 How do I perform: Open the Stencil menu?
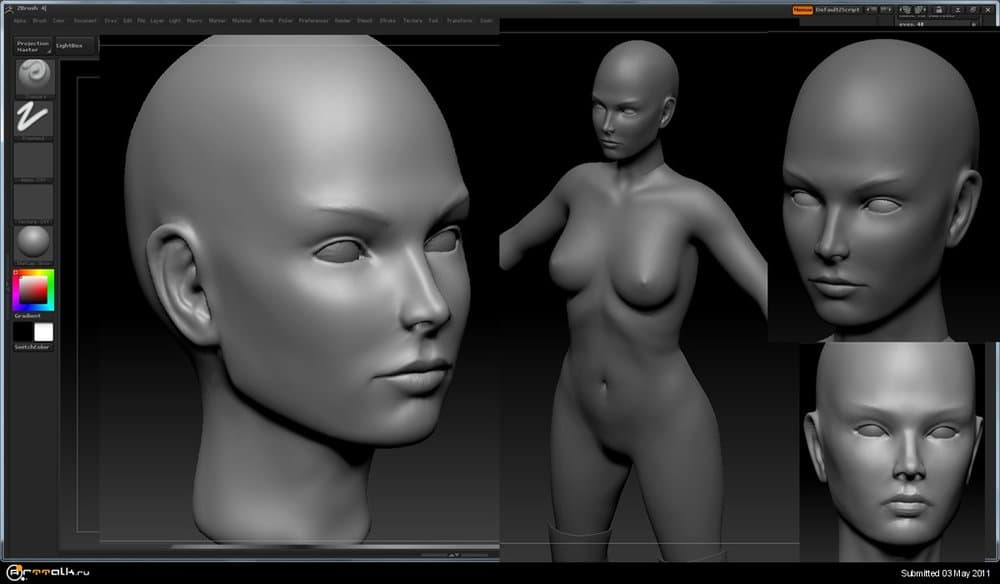click(x=365, y=21)
